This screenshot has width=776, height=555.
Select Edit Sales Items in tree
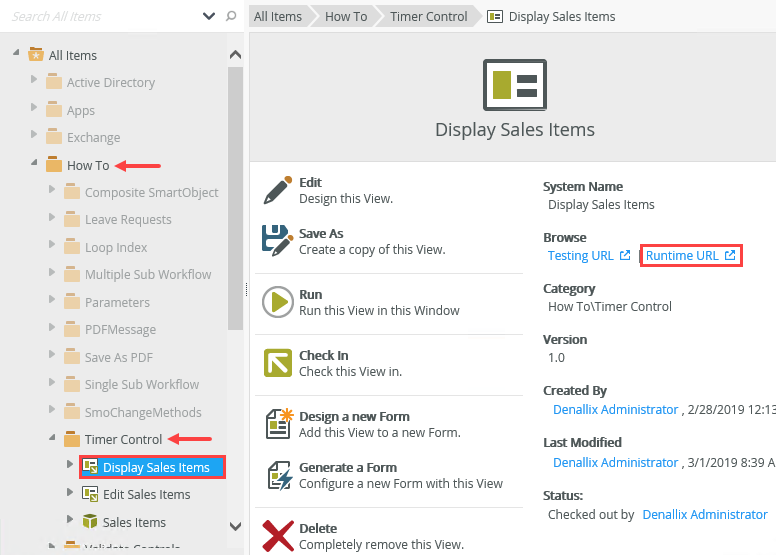coord(146,494)
